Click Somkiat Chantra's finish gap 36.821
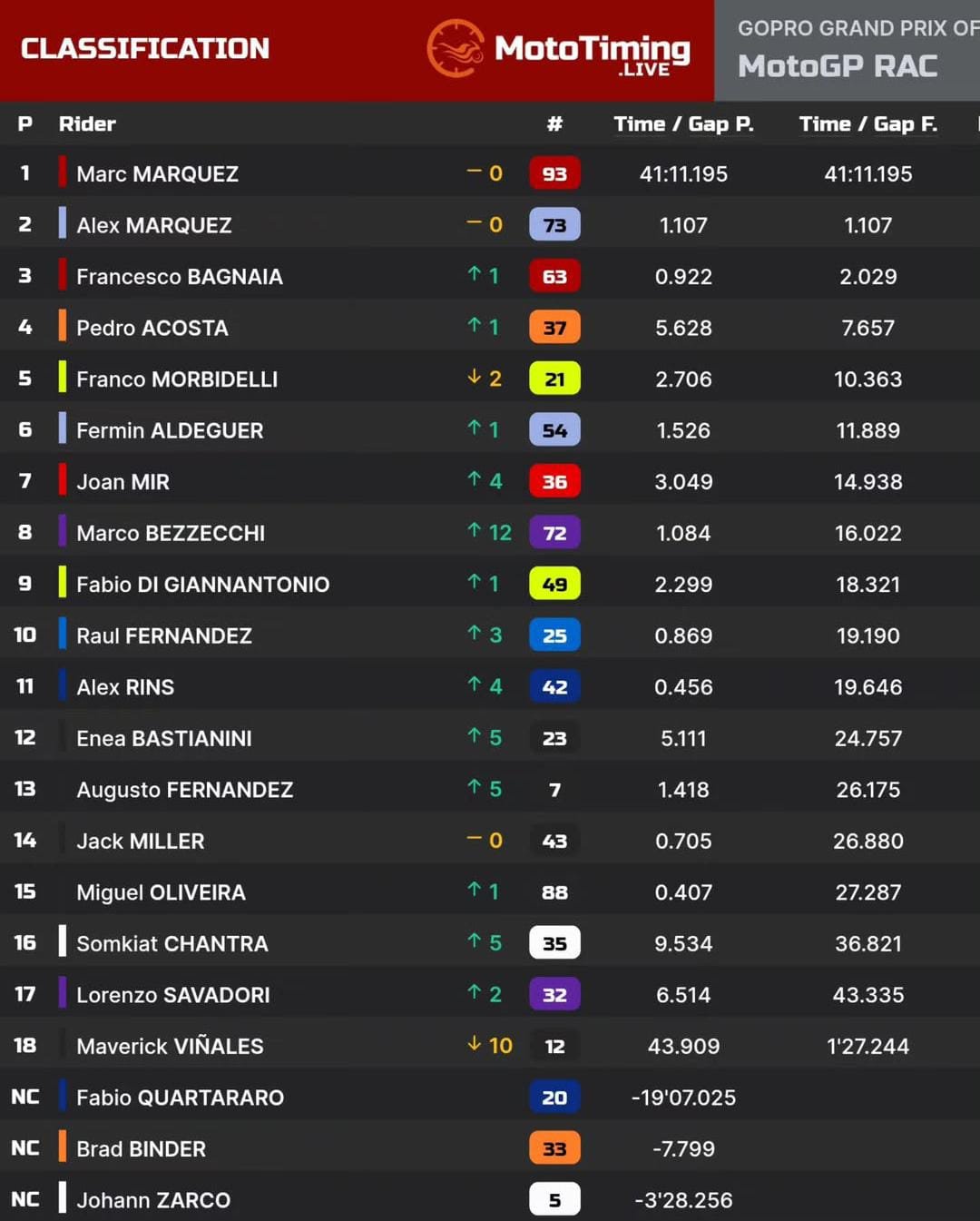Viewport: 980px width, 1221px height. click(x=867, y=944)
